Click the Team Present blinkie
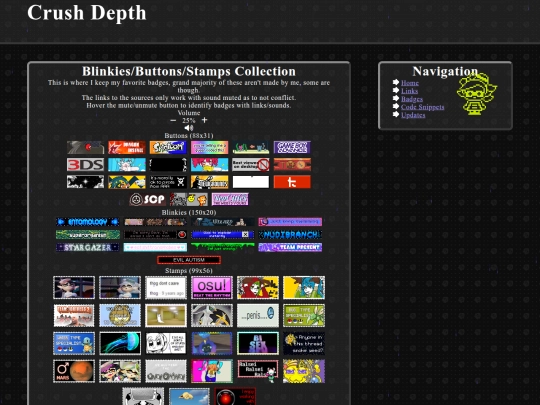Image resolution: width=540 pixels, height=405 pixels. 290,247
